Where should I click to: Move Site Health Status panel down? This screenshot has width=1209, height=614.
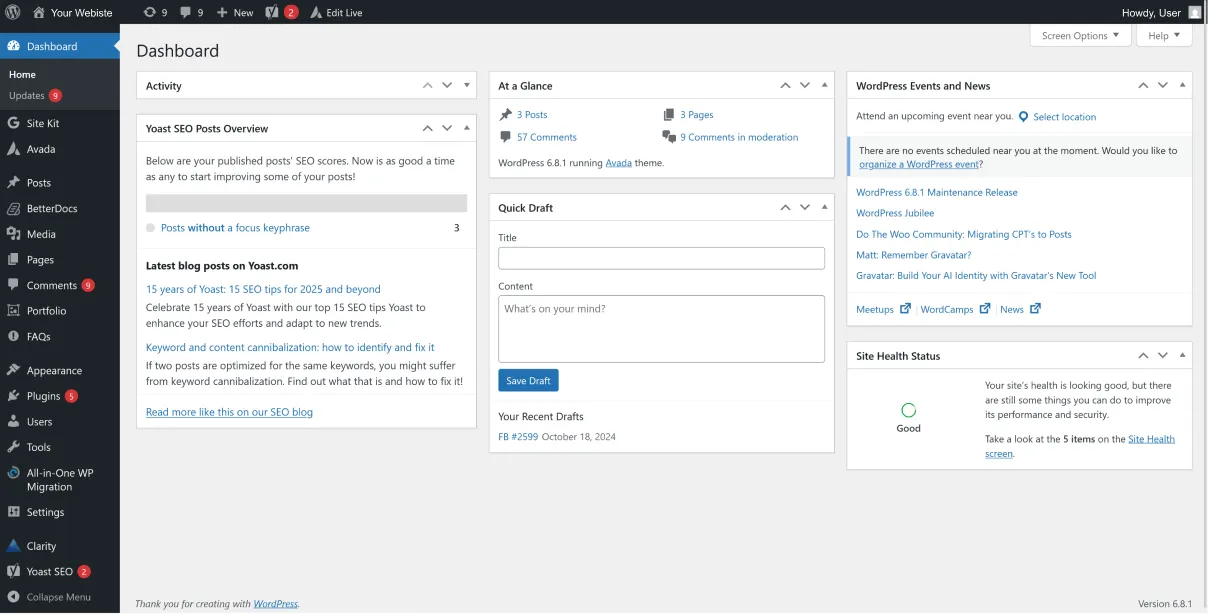point(1163,355)
